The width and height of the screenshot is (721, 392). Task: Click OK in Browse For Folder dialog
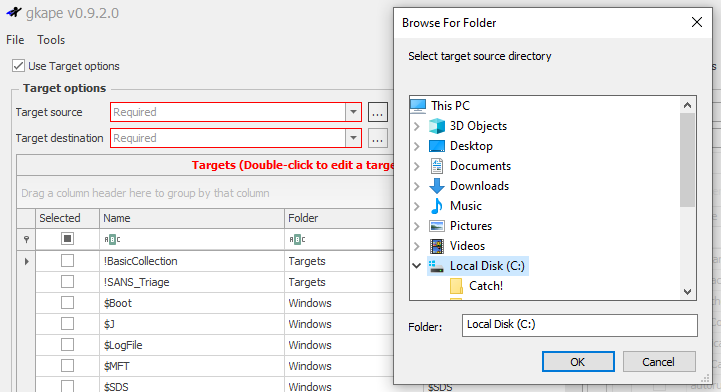coord(578,362)
